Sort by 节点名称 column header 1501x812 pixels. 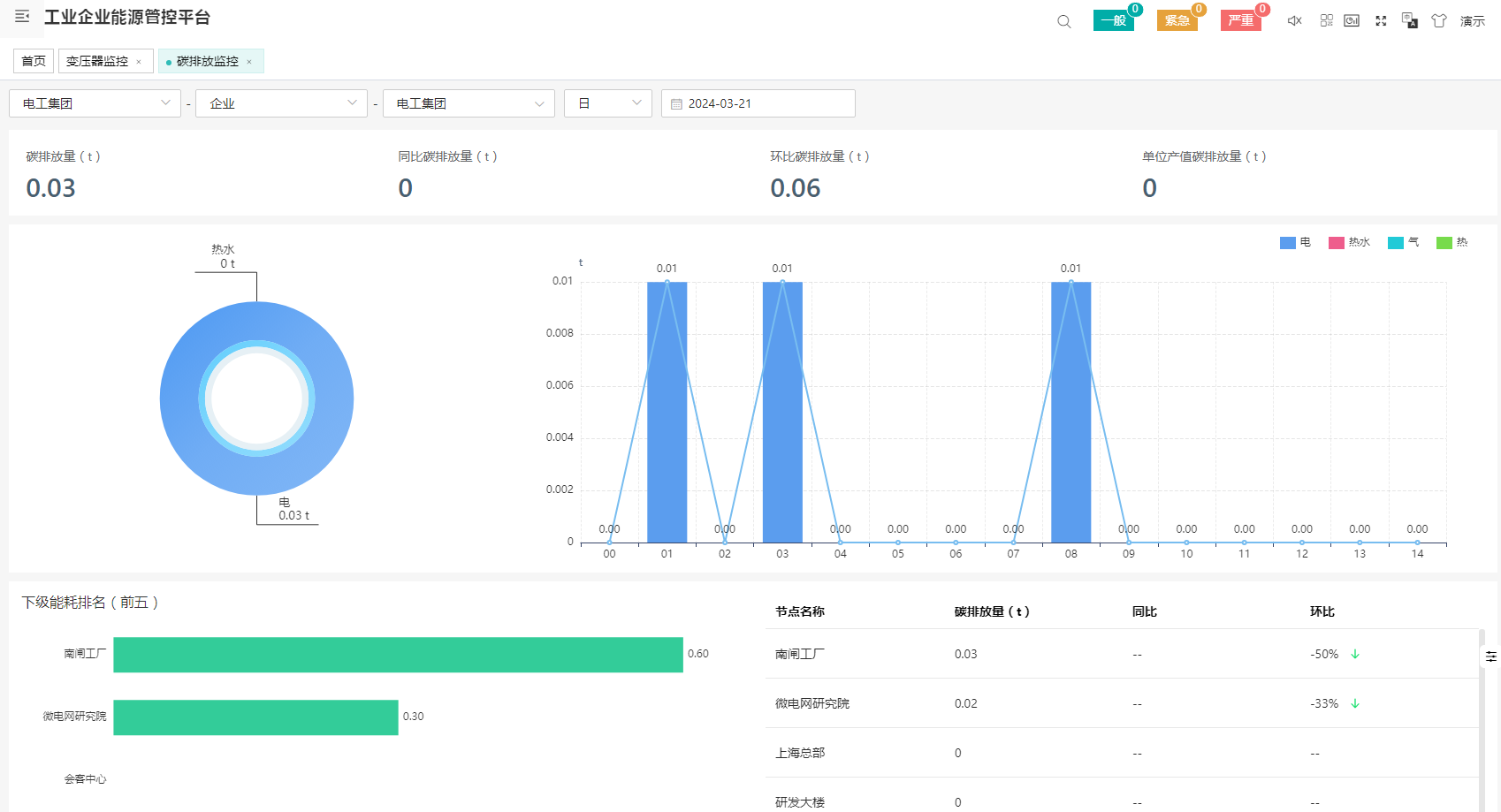800,611
